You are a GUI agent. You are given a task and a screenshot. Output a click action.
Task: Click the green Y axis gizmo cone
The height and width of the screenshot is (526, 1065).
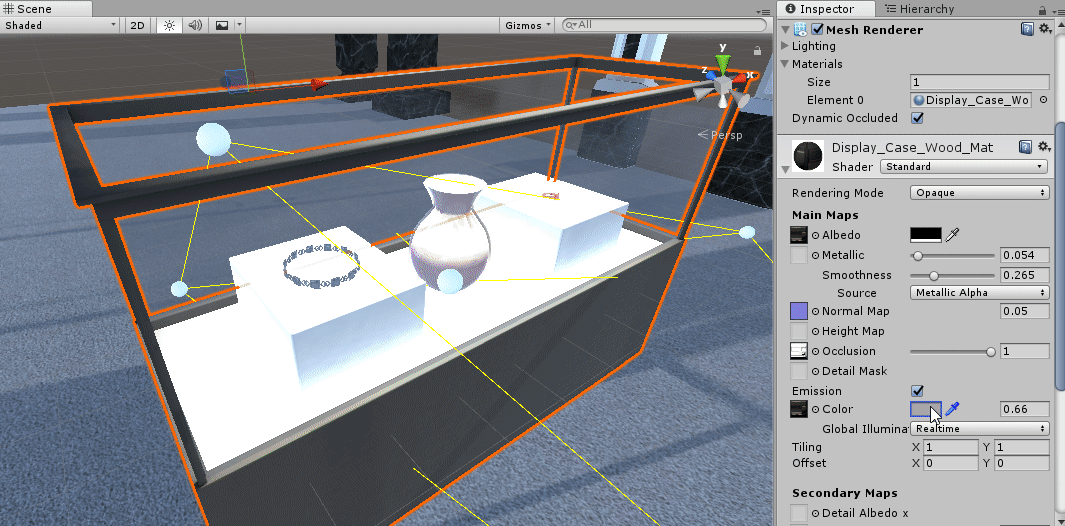pos(723,65)
